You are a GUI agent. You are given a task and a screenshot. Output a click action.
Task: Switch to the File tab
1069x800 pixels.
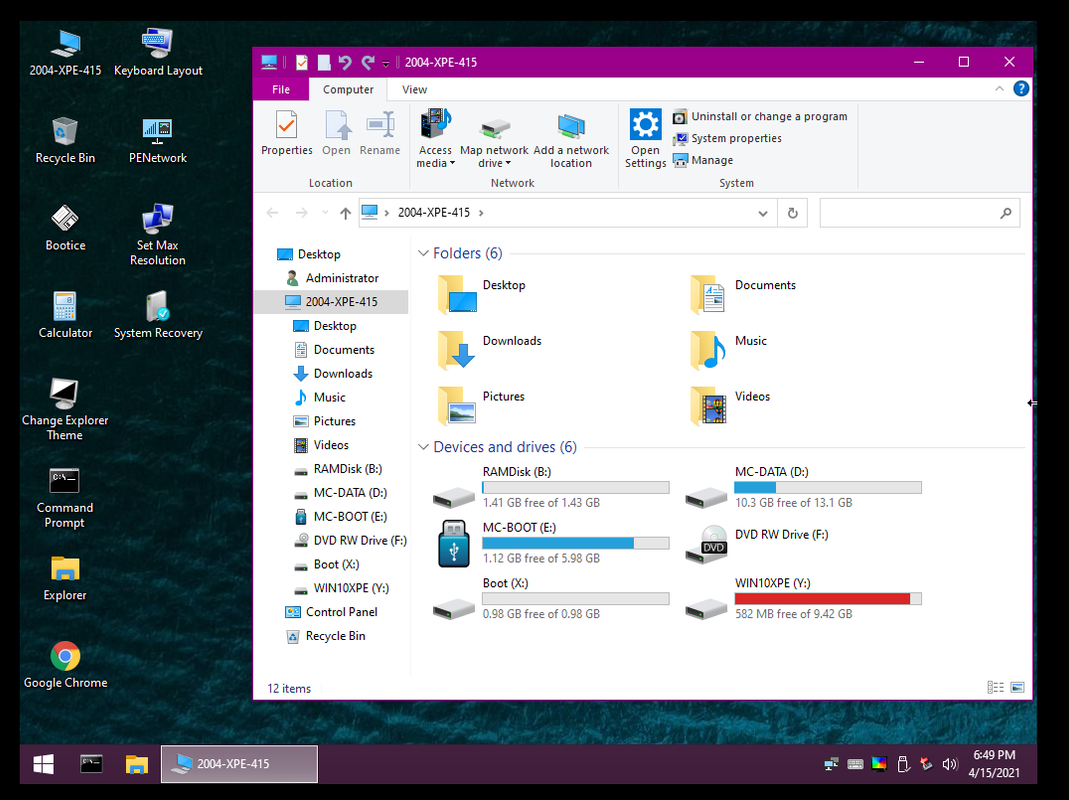[280, 89]
